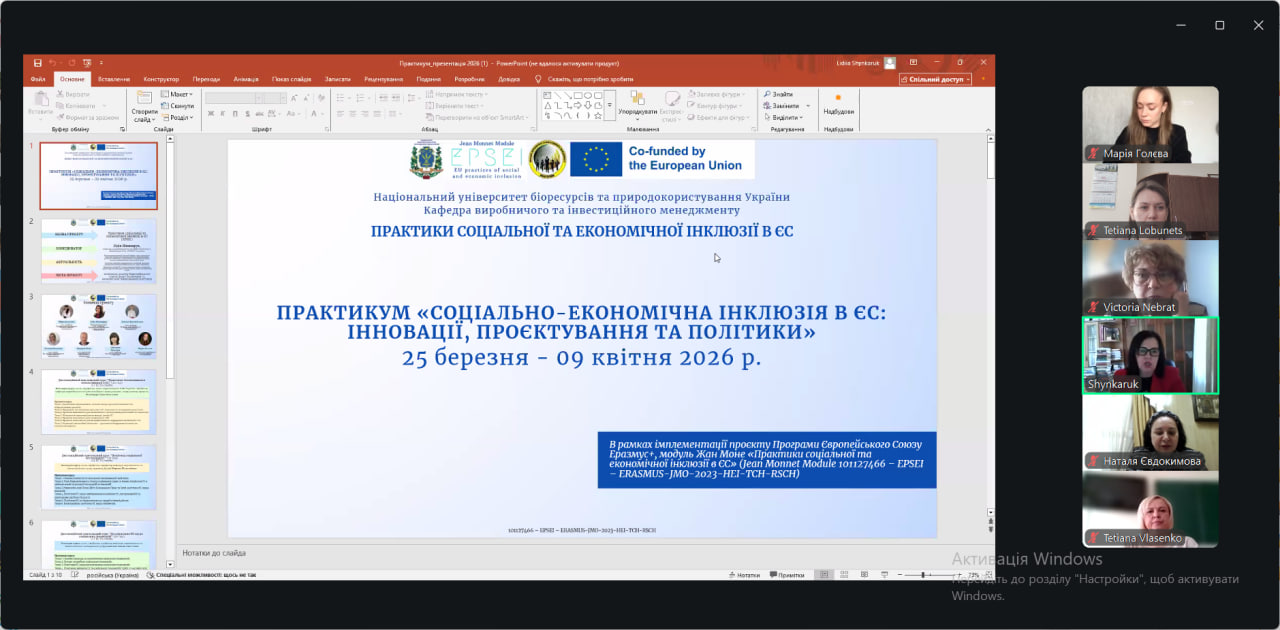The image size is (1280, 630).
Task: Open Контур фігури shape outline dropdown
Action: coord(716,106)
